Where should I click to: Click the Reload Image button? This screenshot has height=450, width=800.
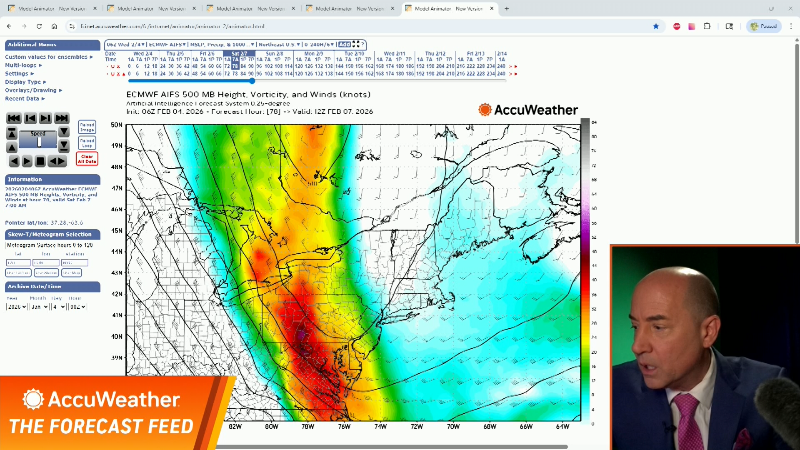click(87, 126)
